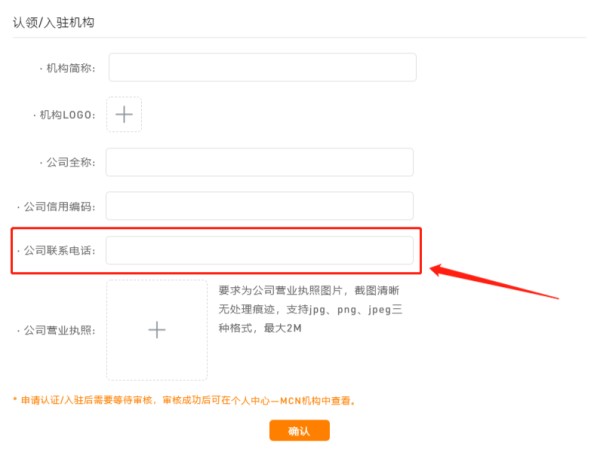This screenshot has width=600, height=449.
Task: Click the 要求为公司营业执照图片 hint line
Action: point(280,291)
